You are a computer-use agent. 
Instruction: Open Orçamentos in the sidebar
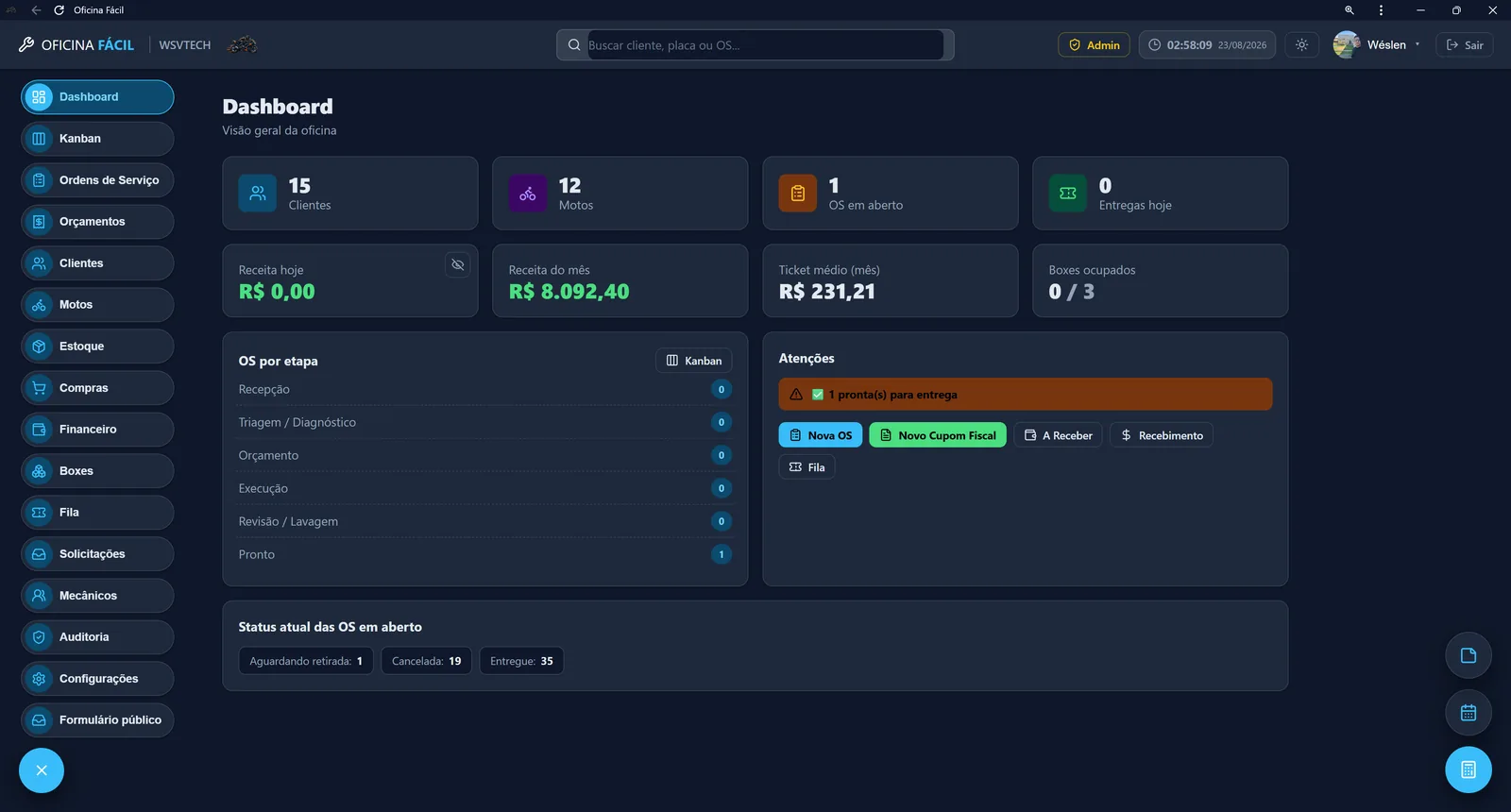coord(97,222)
